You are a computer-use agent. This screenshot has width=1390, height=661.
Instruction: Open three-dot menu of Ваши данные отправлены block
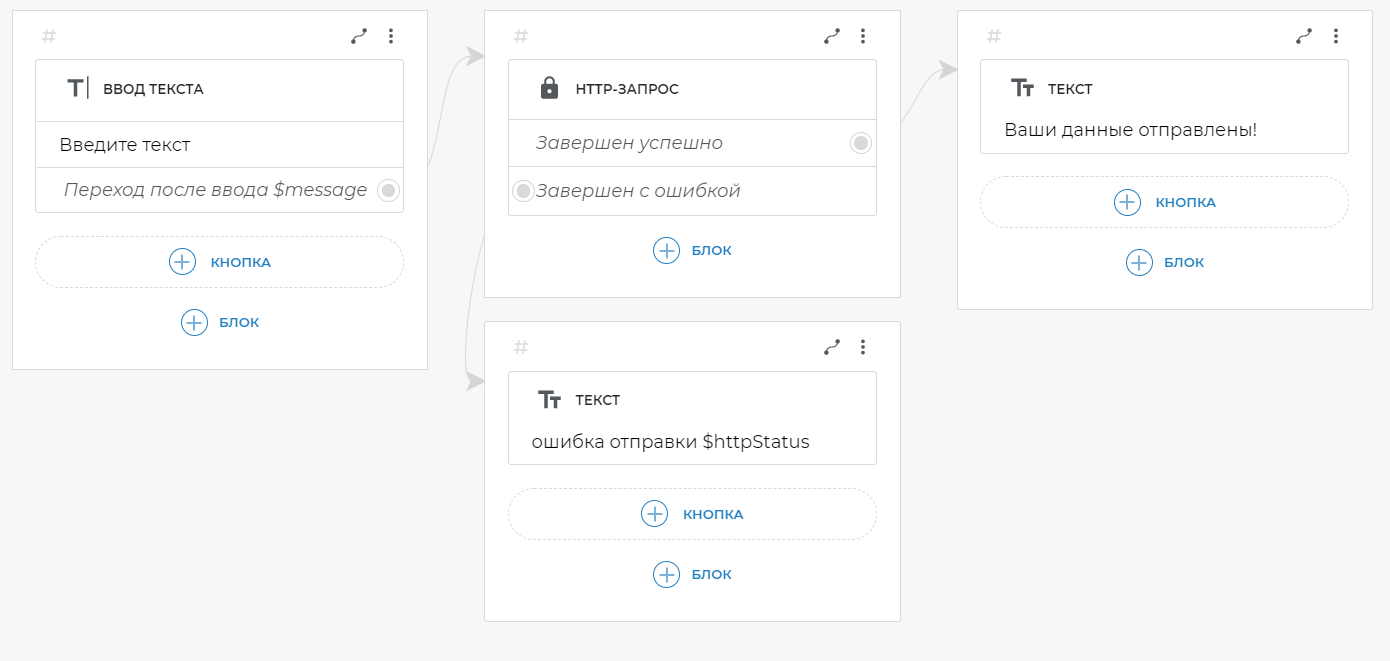point(1336,36)
